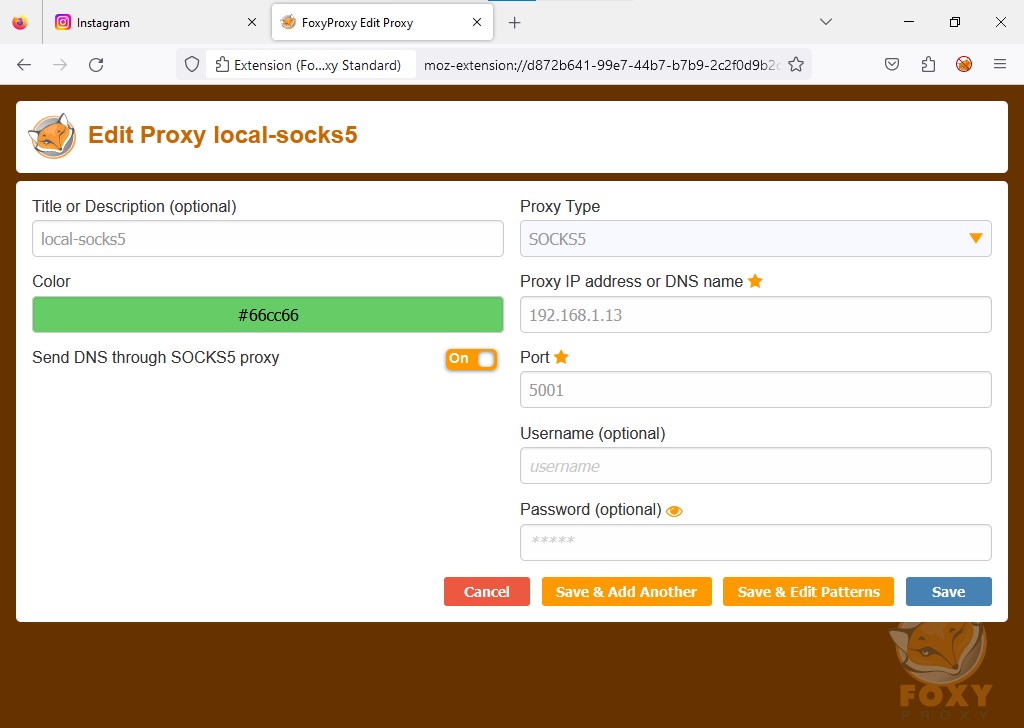Click the forward navigation arrow

60,65
